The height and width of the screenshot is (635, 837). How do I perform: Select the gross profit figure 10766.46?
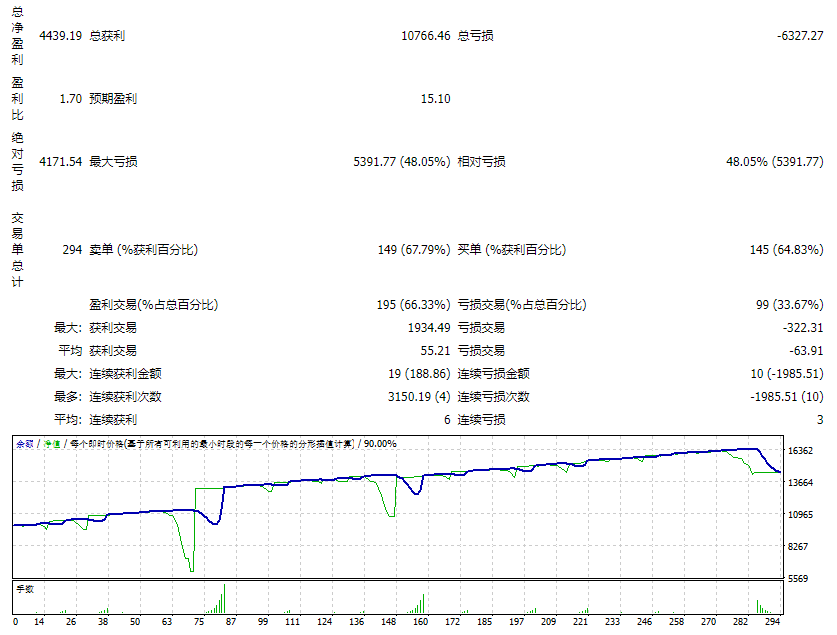pos(425,36)
